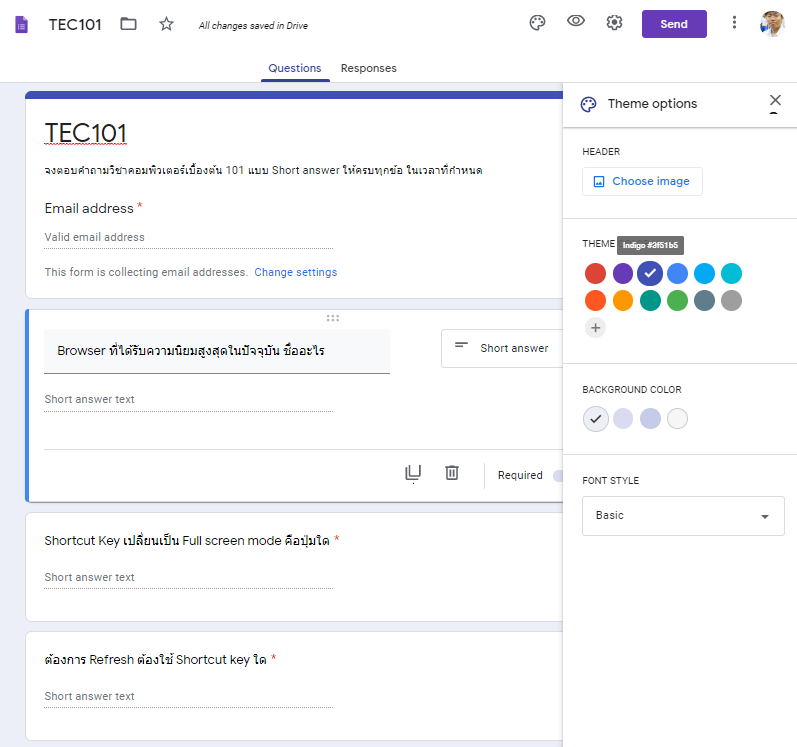Move form to folder icon
The height and width of the screenshot is (747, 797).
tap(128, 24)
